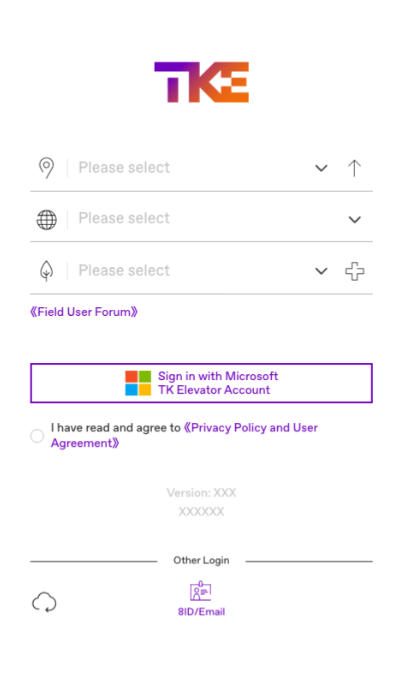The height and width of the screenshot is (675, 399).
Task: Click the plus cross icon
Action: click(x=355, y=271)
